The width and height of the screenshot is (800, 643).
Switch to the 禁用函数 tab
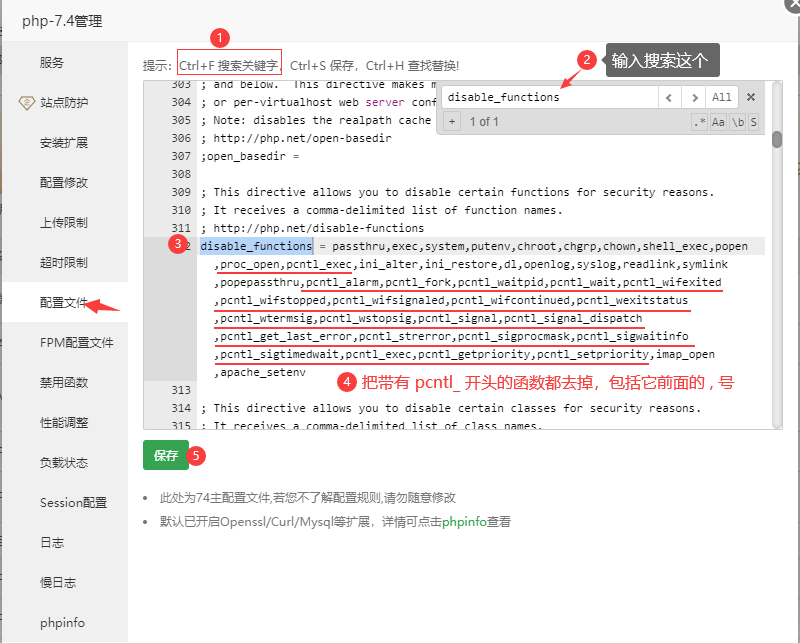[x=64, y=382]
